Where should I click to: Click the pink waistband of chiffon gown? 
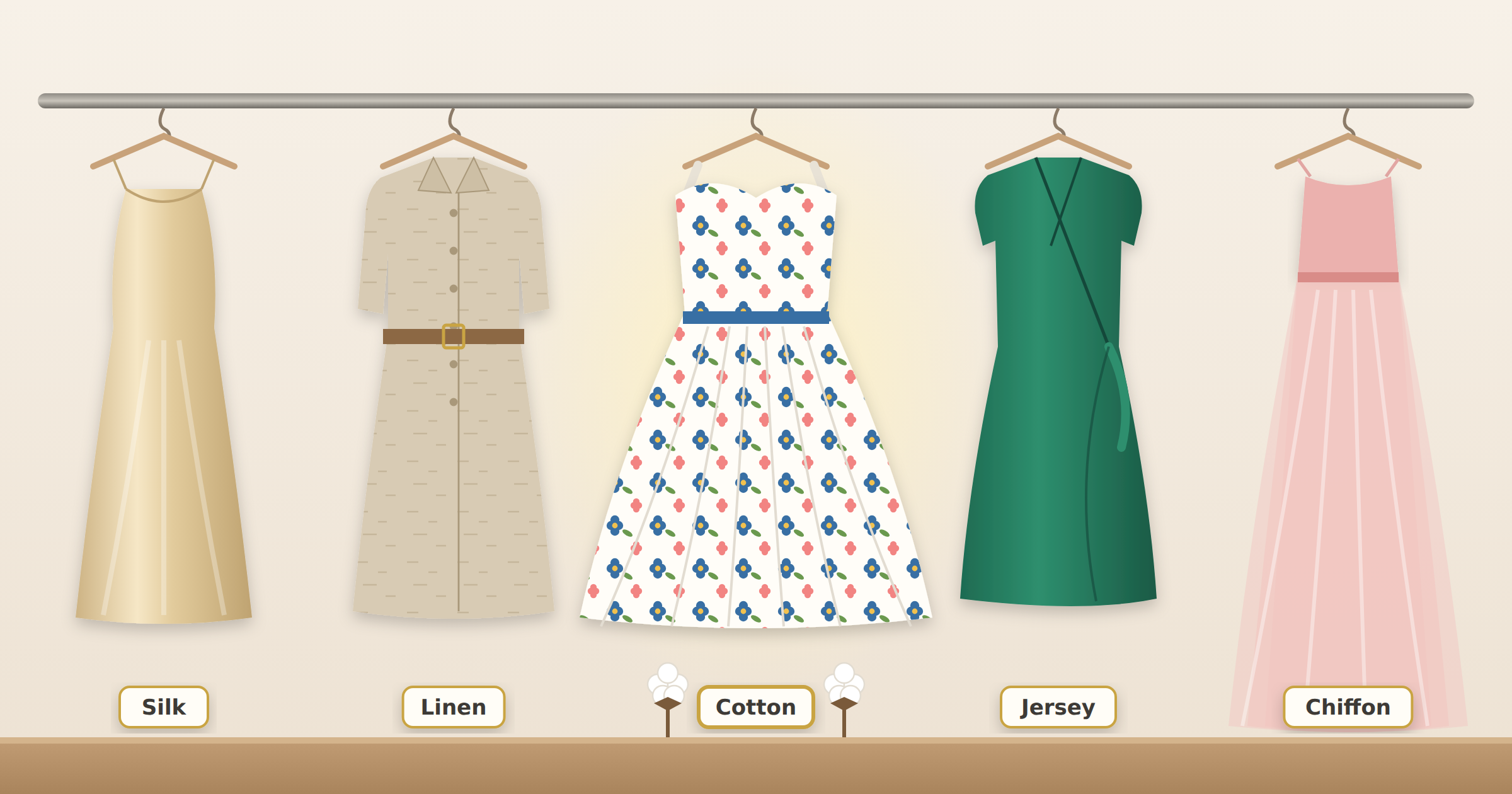point(1348,277)
